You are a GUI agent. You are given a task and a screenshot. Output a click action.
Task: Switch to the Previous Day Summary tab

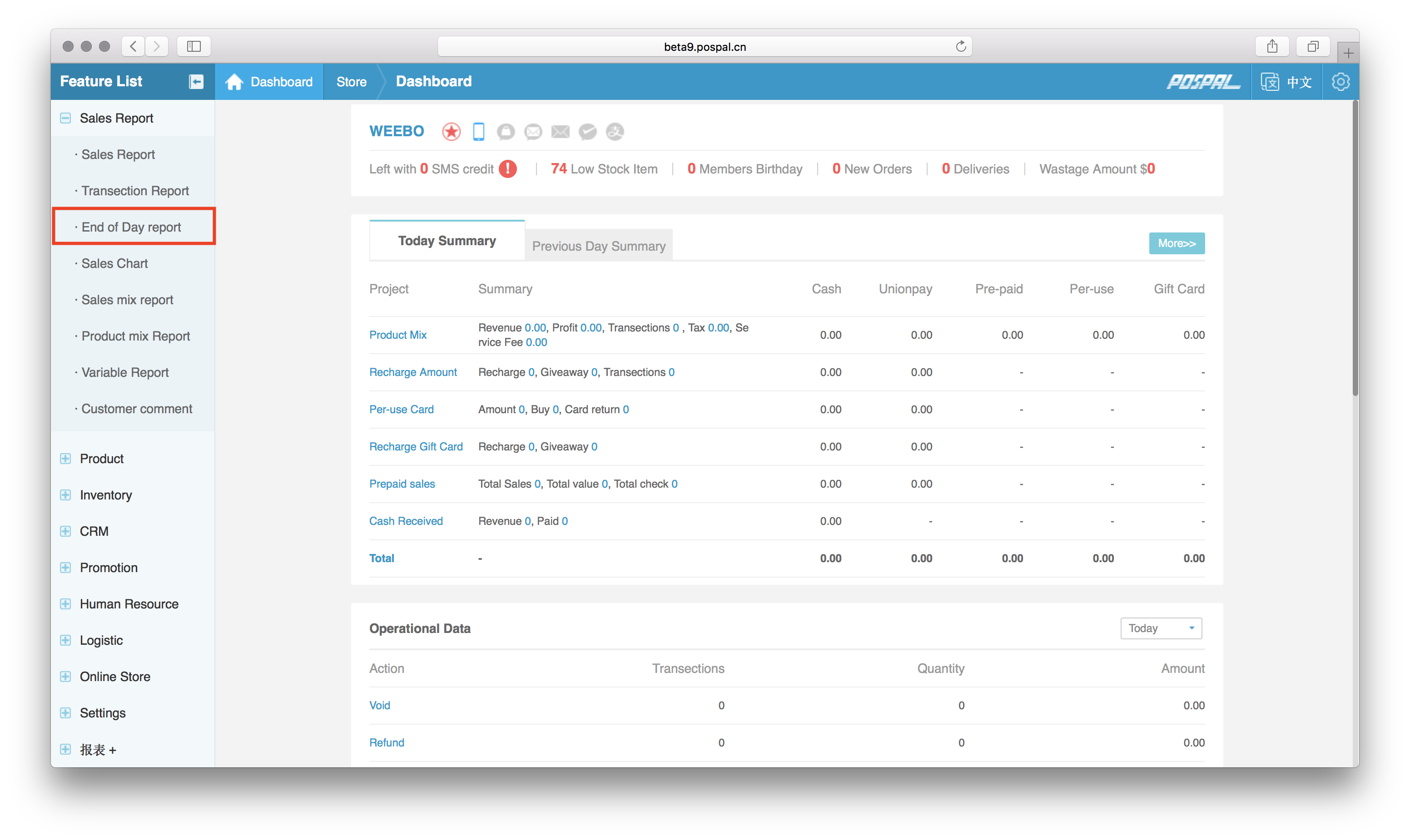pyautogui.click(x=599, y=246)
